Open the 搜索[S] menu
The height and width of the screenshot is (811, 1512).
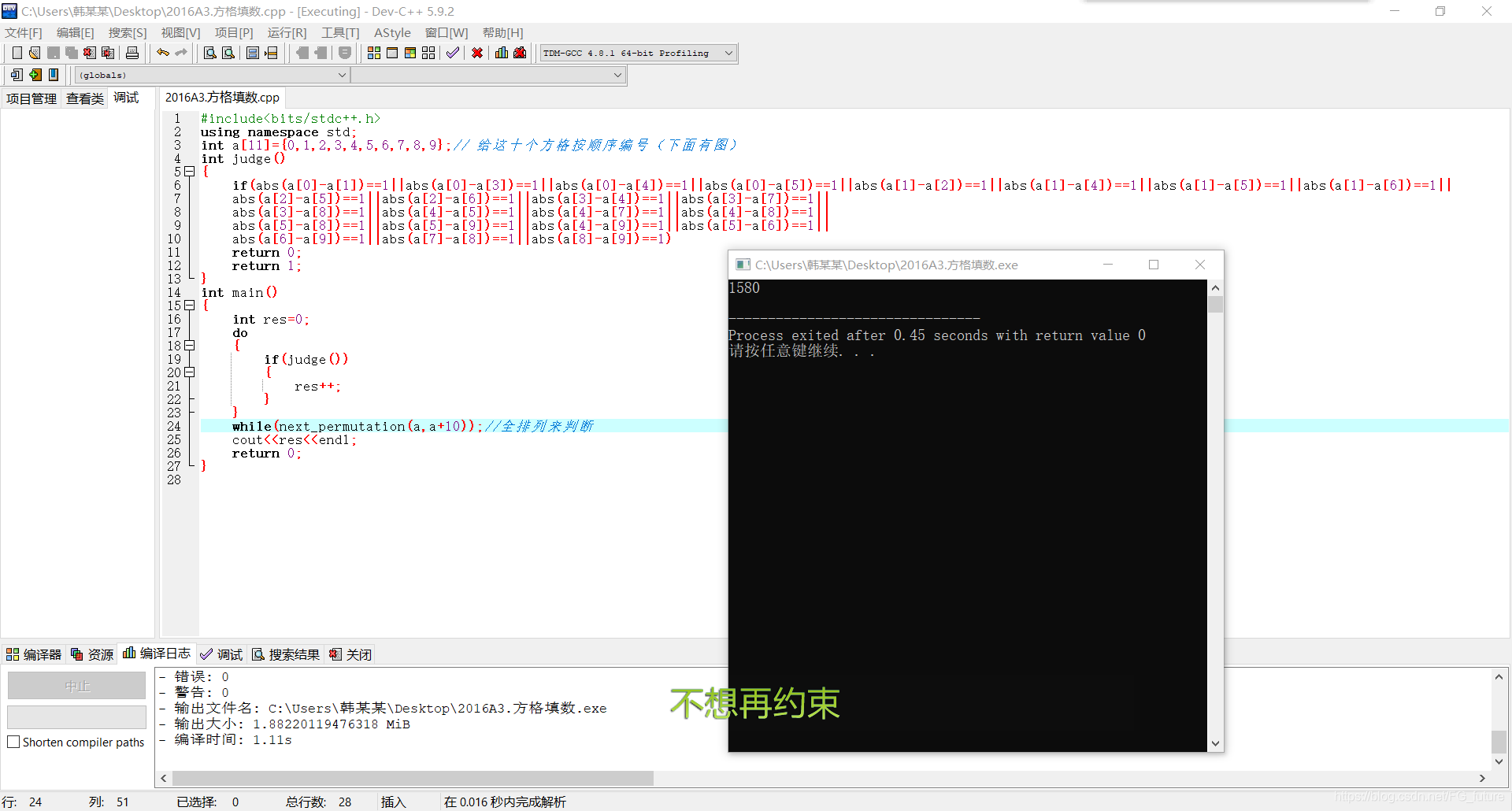pyautogui.click(x=128, y=32)
